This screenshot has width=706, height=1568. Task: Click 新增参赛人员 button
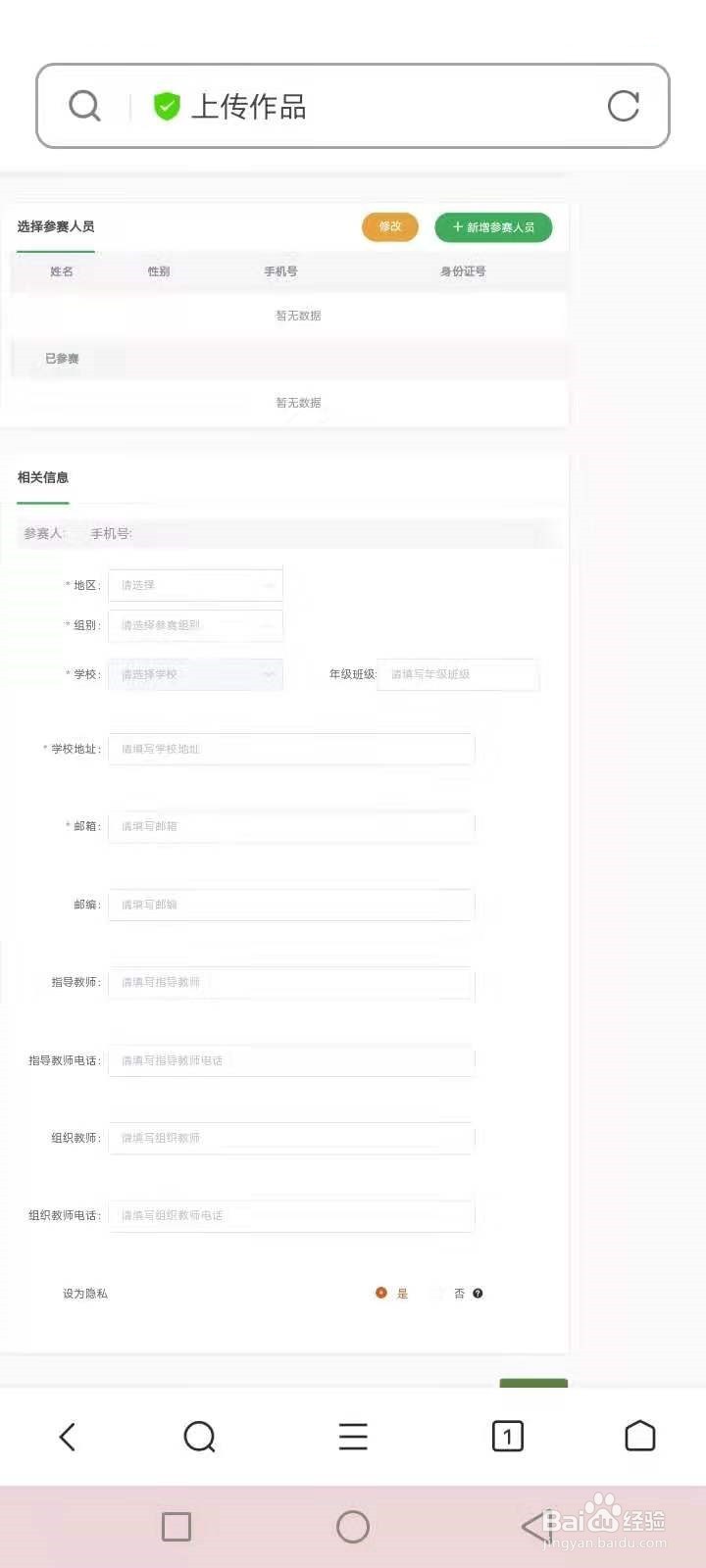[493, 227]
